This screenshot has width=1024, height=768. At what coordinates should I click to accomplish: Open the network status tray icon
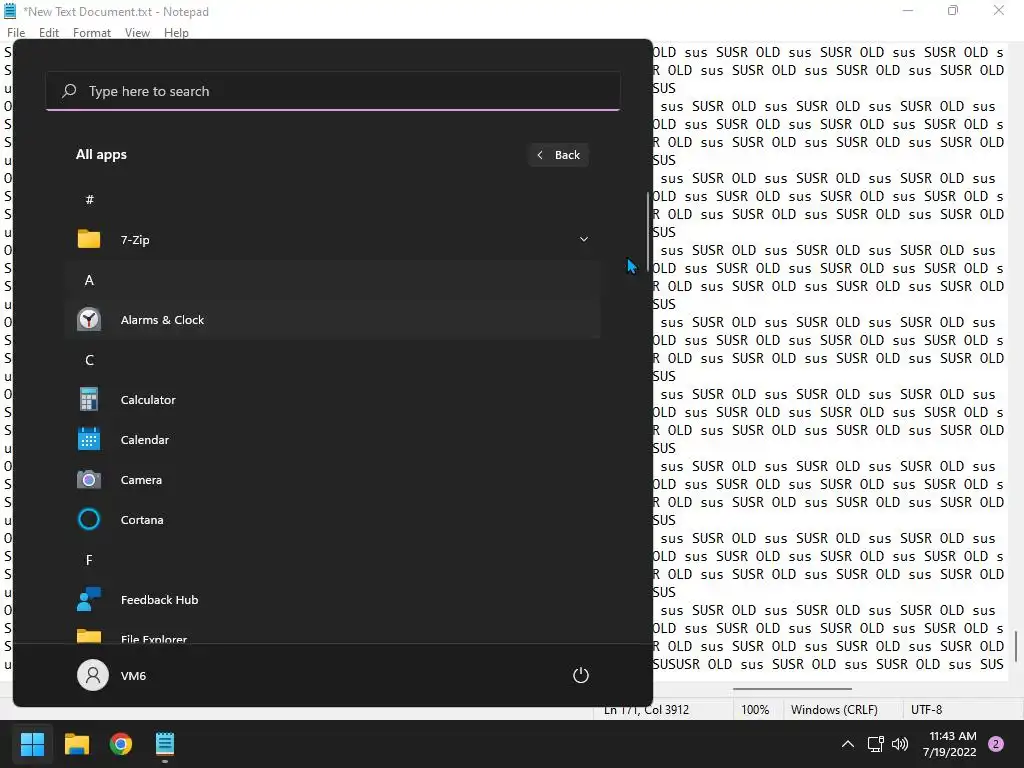[x=875, y=744]
